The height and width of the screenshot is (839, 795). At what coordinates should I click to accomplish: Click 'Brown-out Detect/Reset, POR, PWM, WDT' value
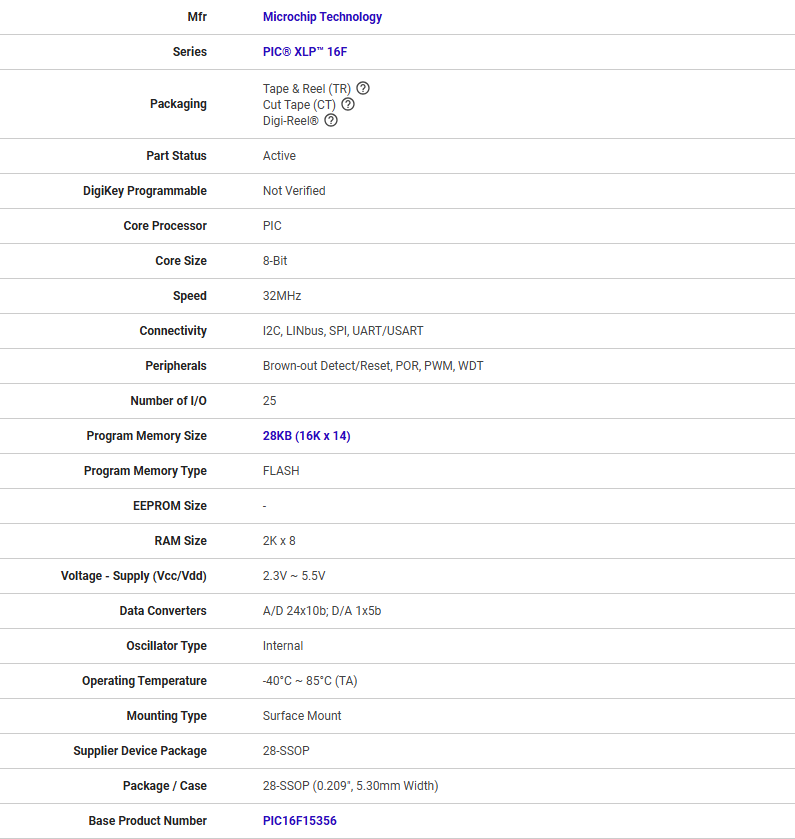pyautogui.click(x=373, y=365)
